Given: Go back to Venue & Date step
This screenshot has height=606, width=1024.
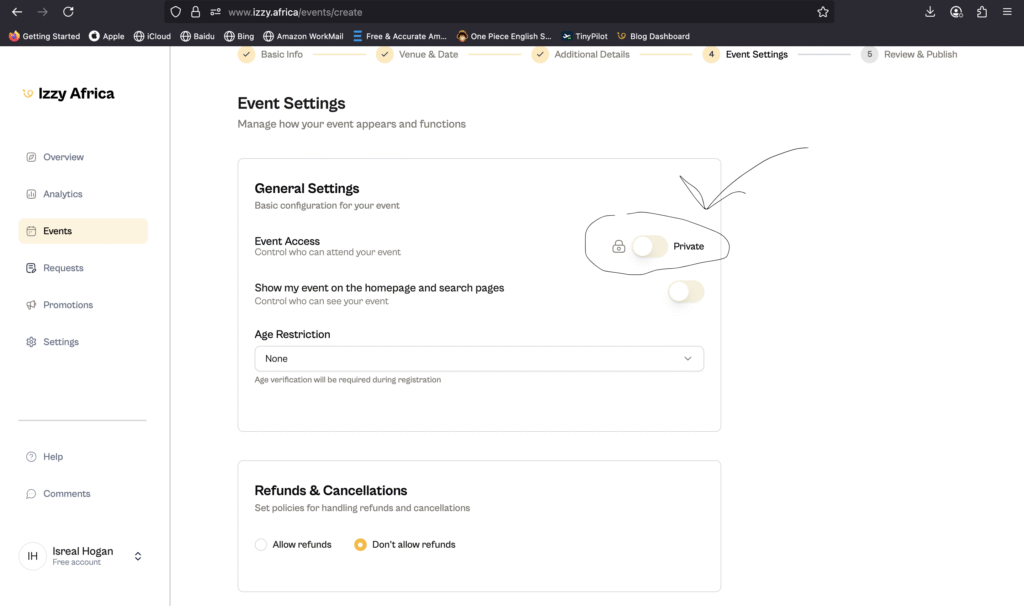Looking at the screenshot, I should click(x=418, y=54).
